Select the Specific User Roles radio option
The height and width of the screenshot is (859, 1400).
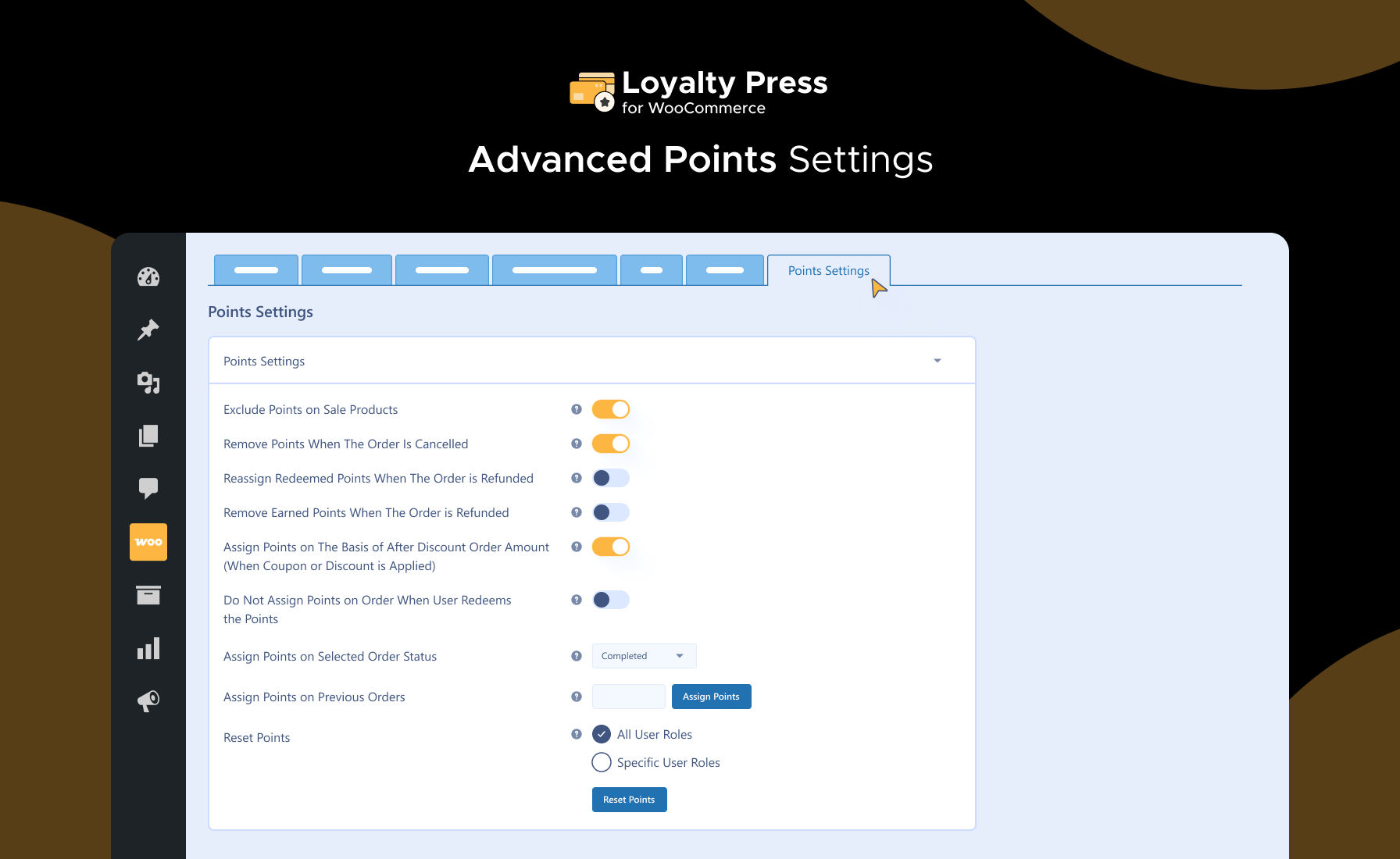click(602, 762)
